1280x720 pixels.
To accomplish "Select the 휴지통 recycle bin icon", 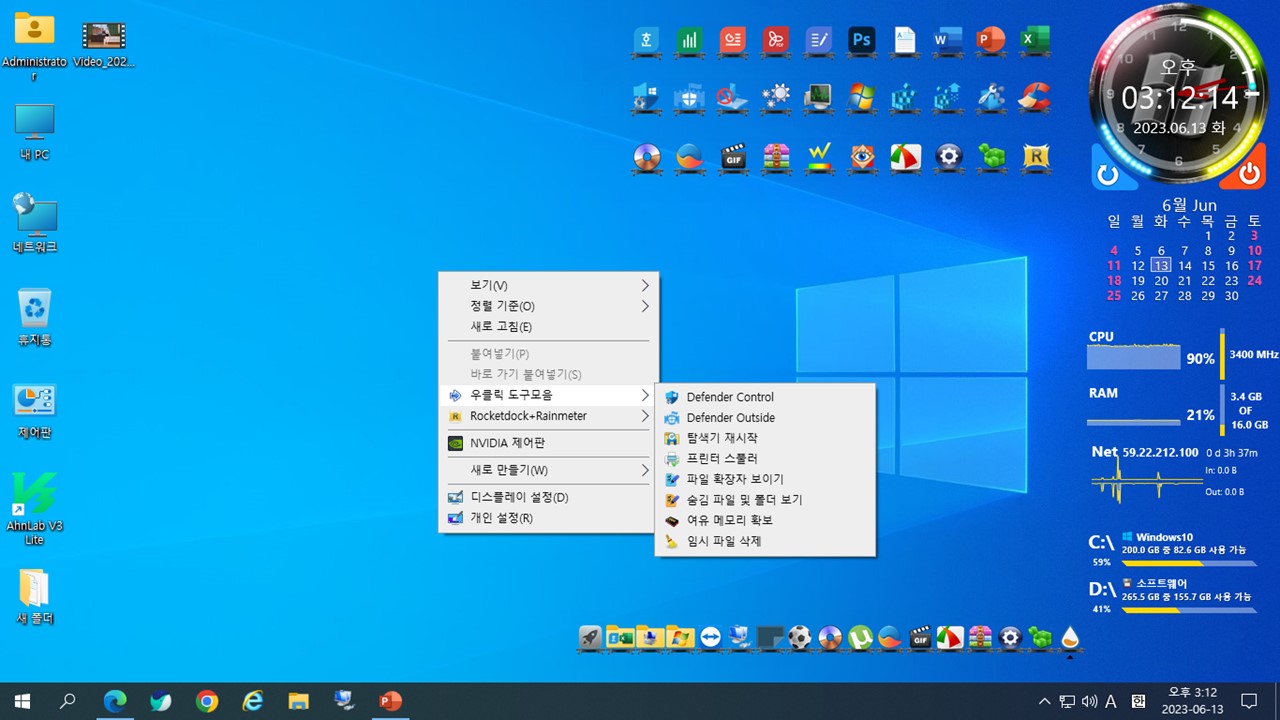I will click(34, 317).
